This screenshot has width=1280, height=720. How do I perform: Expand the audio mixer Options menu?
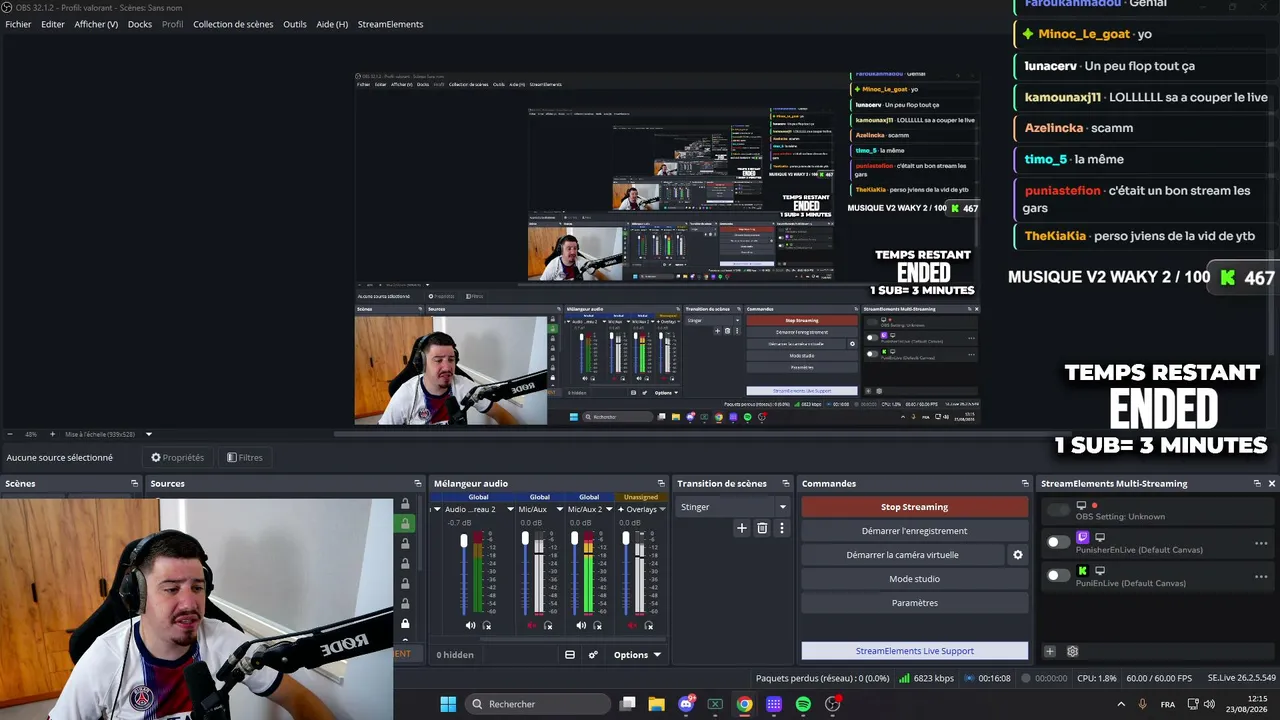636,655
